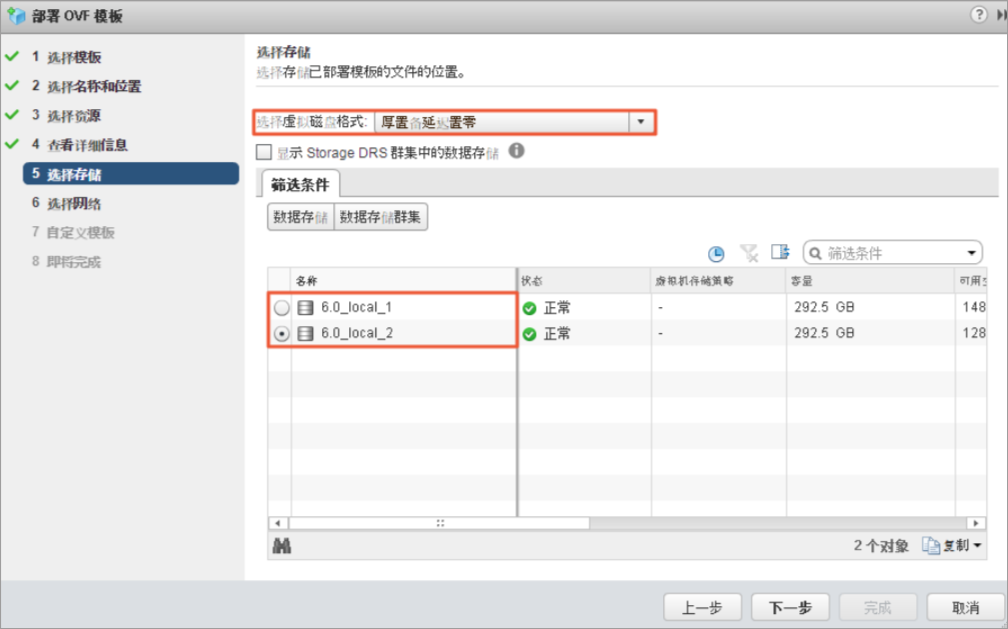Click the 筛选条件 filter input field

893,253
